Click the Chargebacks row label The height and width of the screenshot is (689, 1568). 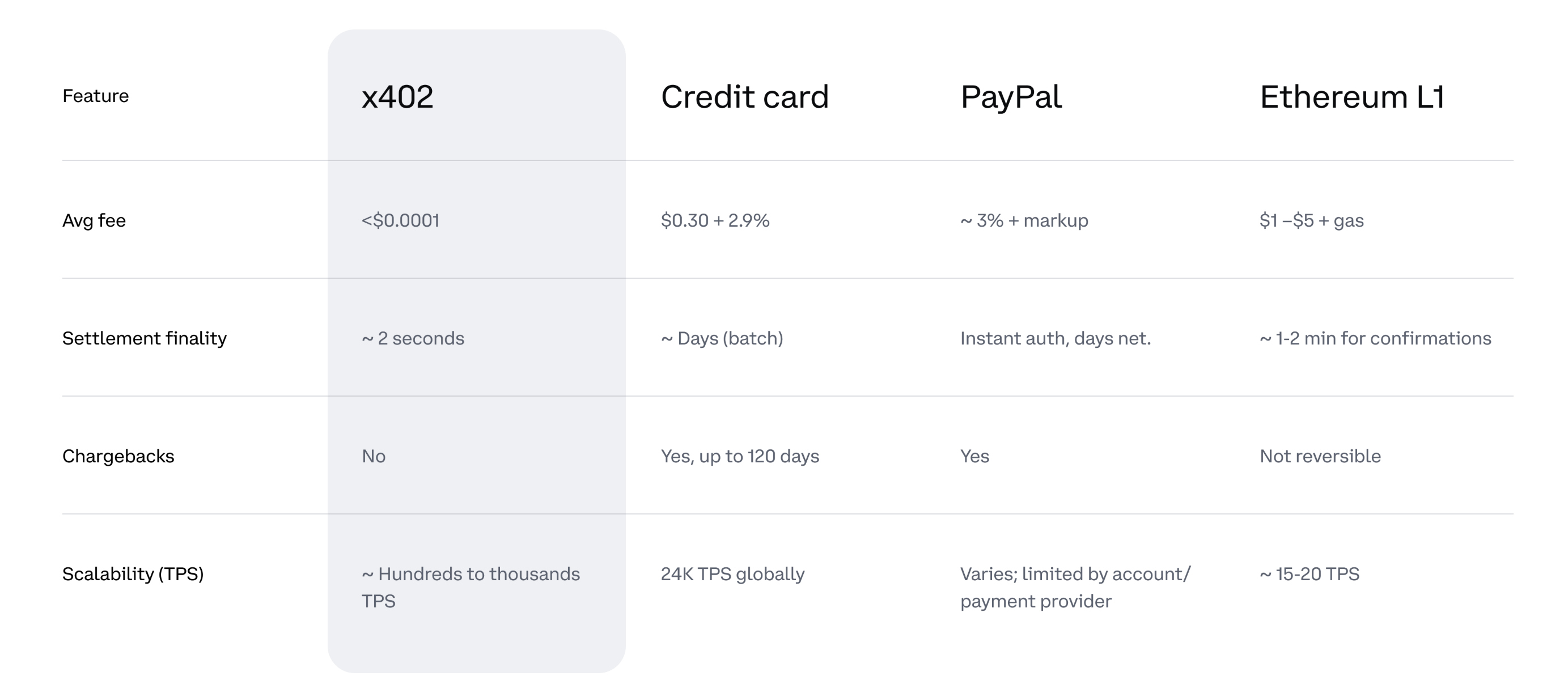118,457
